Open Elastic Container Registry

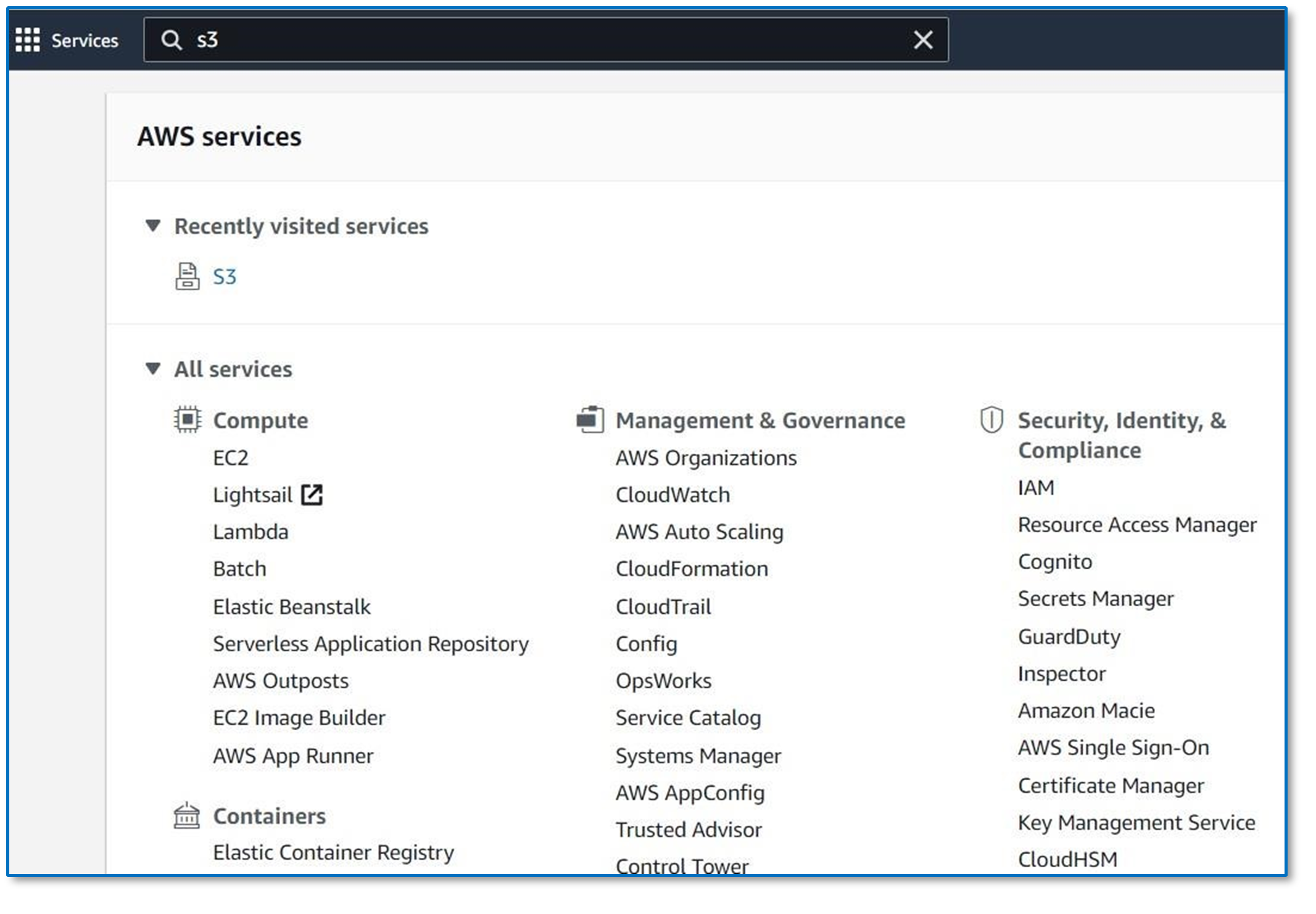334,852
